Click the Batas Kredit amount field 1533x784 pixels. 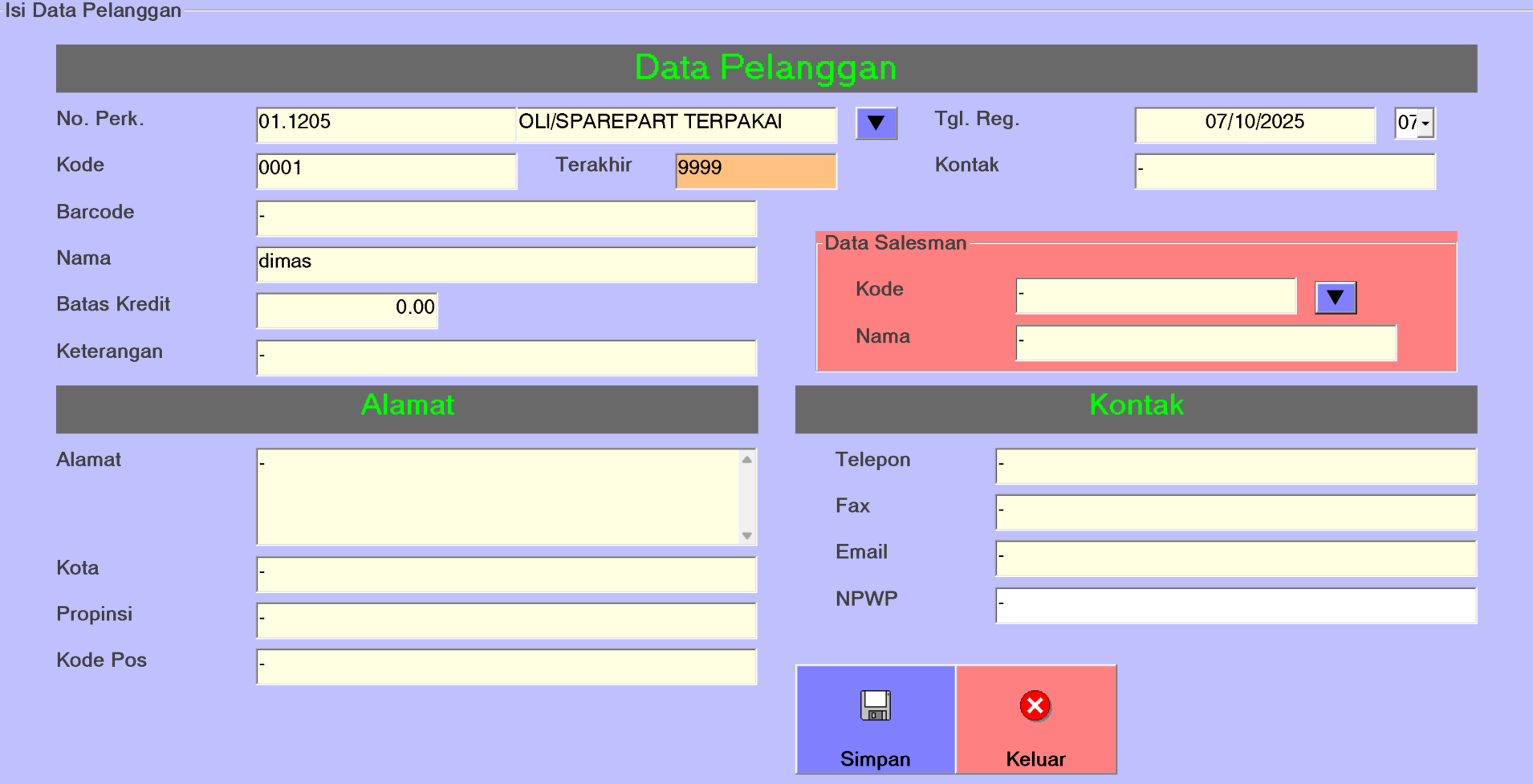[347, 310]
